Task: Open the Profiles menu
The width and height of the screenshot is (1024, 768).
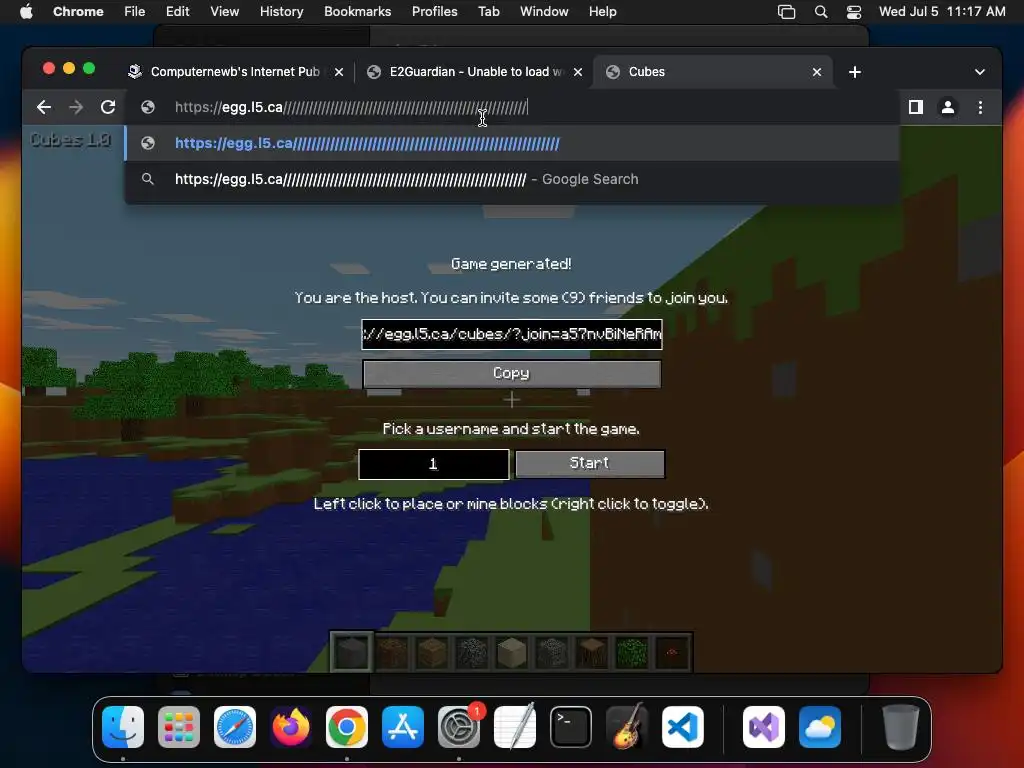Action: (434, 12)
